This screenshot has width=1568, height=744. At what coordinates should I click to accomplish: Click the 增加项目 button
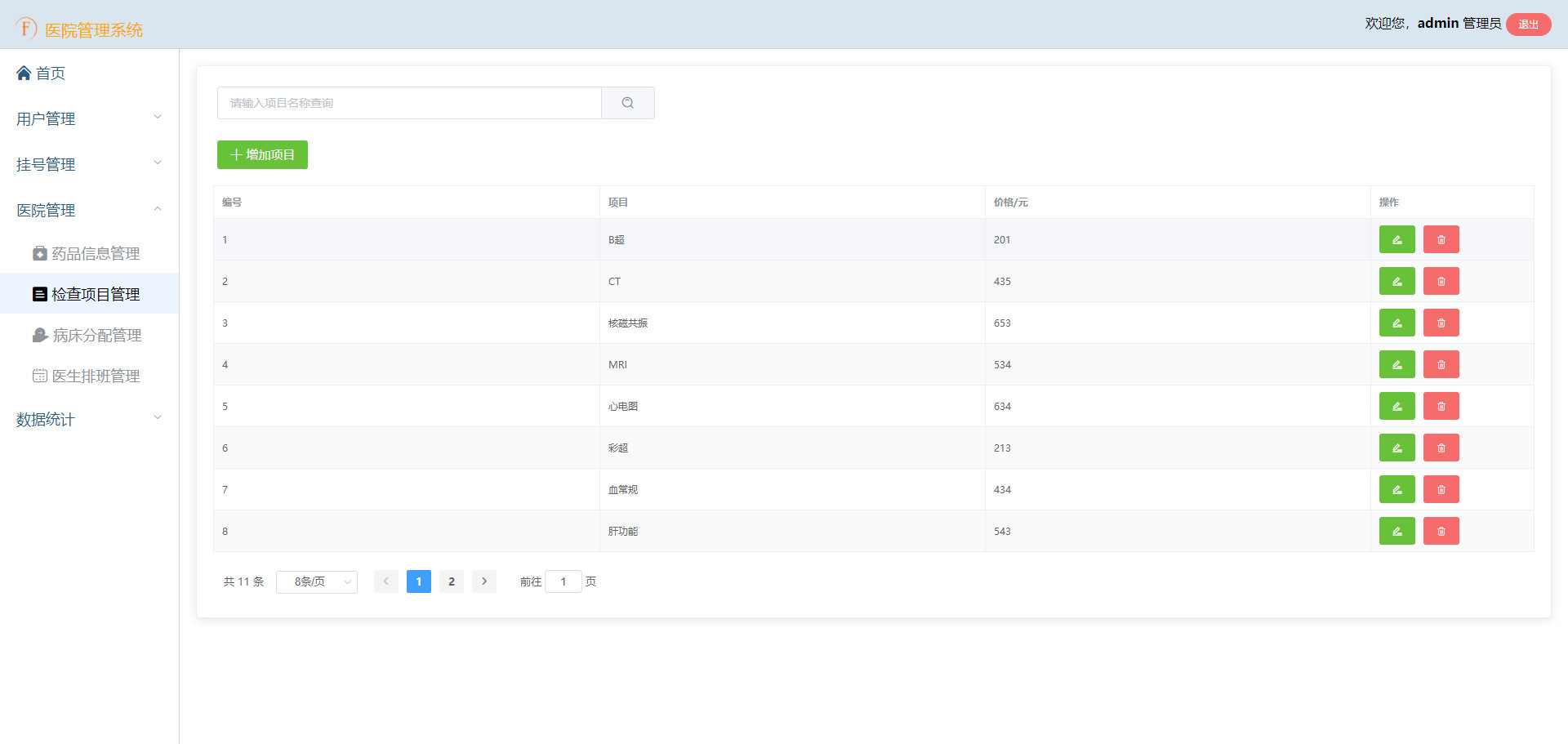(x=262, y=154)
